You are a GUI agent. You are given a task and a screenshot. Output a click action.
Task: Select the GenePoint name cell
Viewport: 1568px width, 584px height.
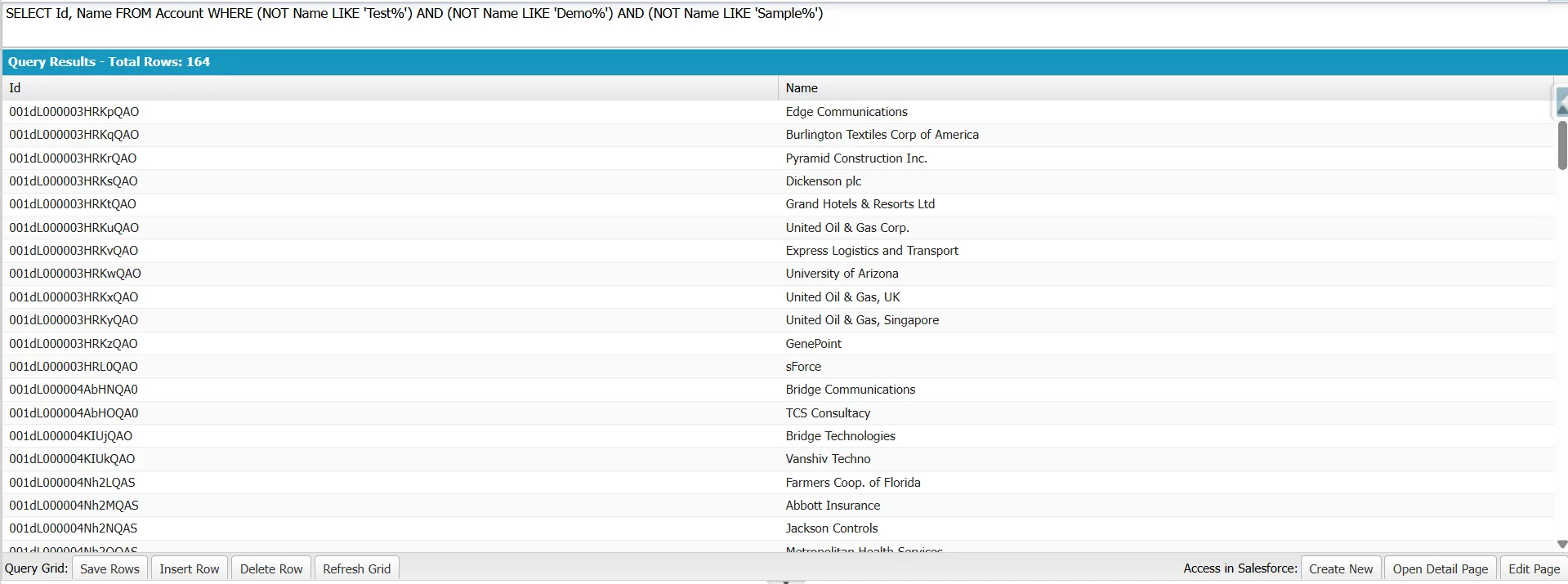[x=1166, y=344]
